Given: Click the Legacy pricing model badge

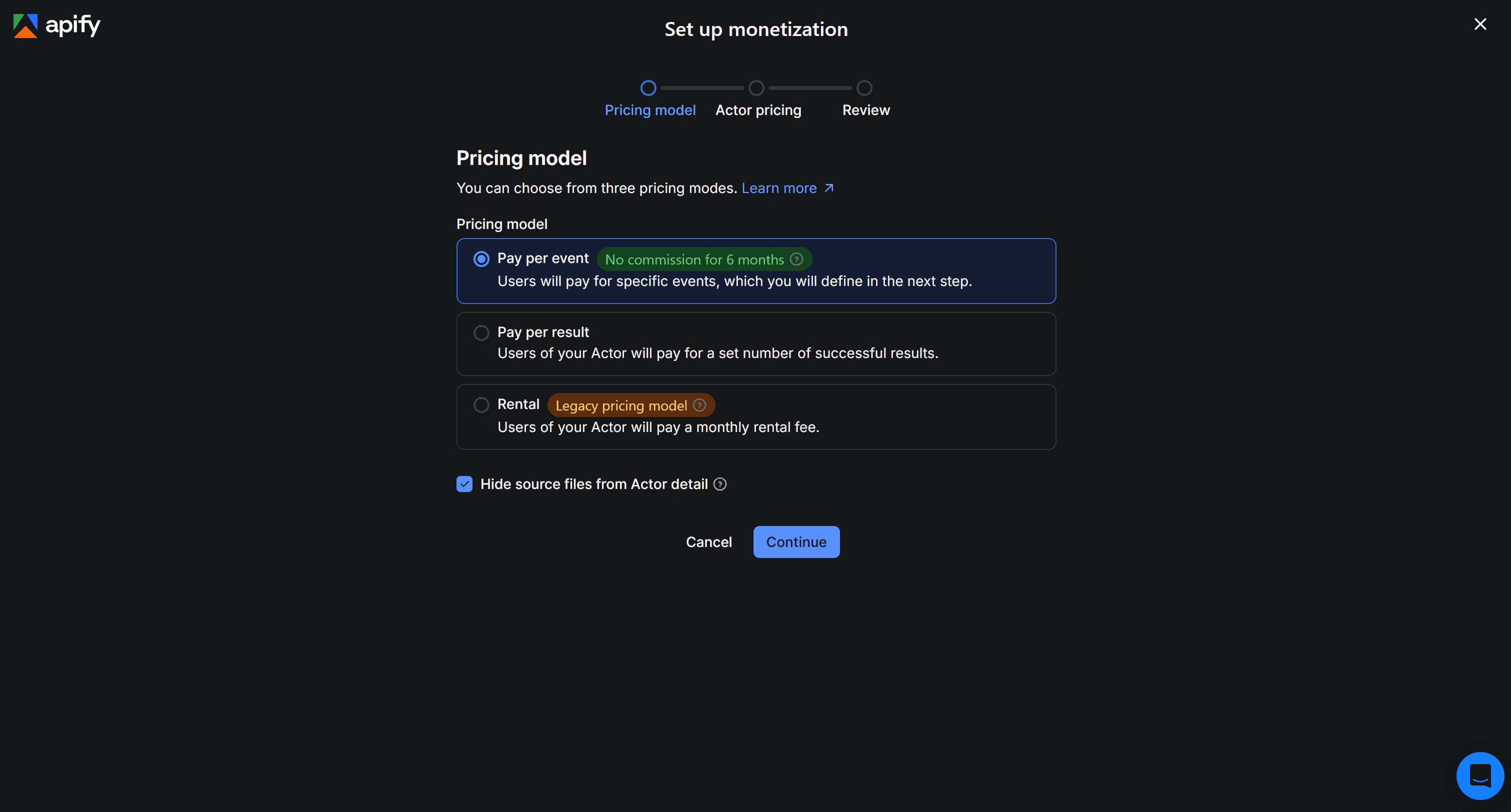Looking at the screenshot, I should click(x=621, y=405).
